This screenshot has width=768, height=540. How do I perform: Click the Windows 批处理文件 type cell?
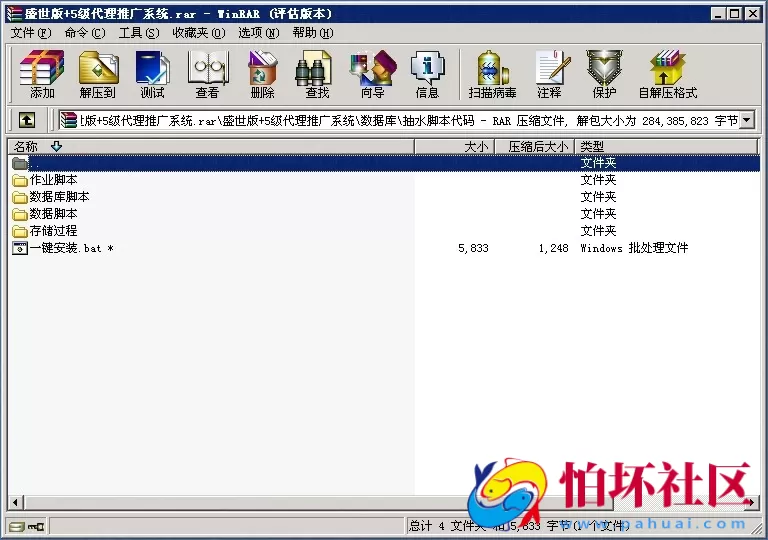point(634,248)
